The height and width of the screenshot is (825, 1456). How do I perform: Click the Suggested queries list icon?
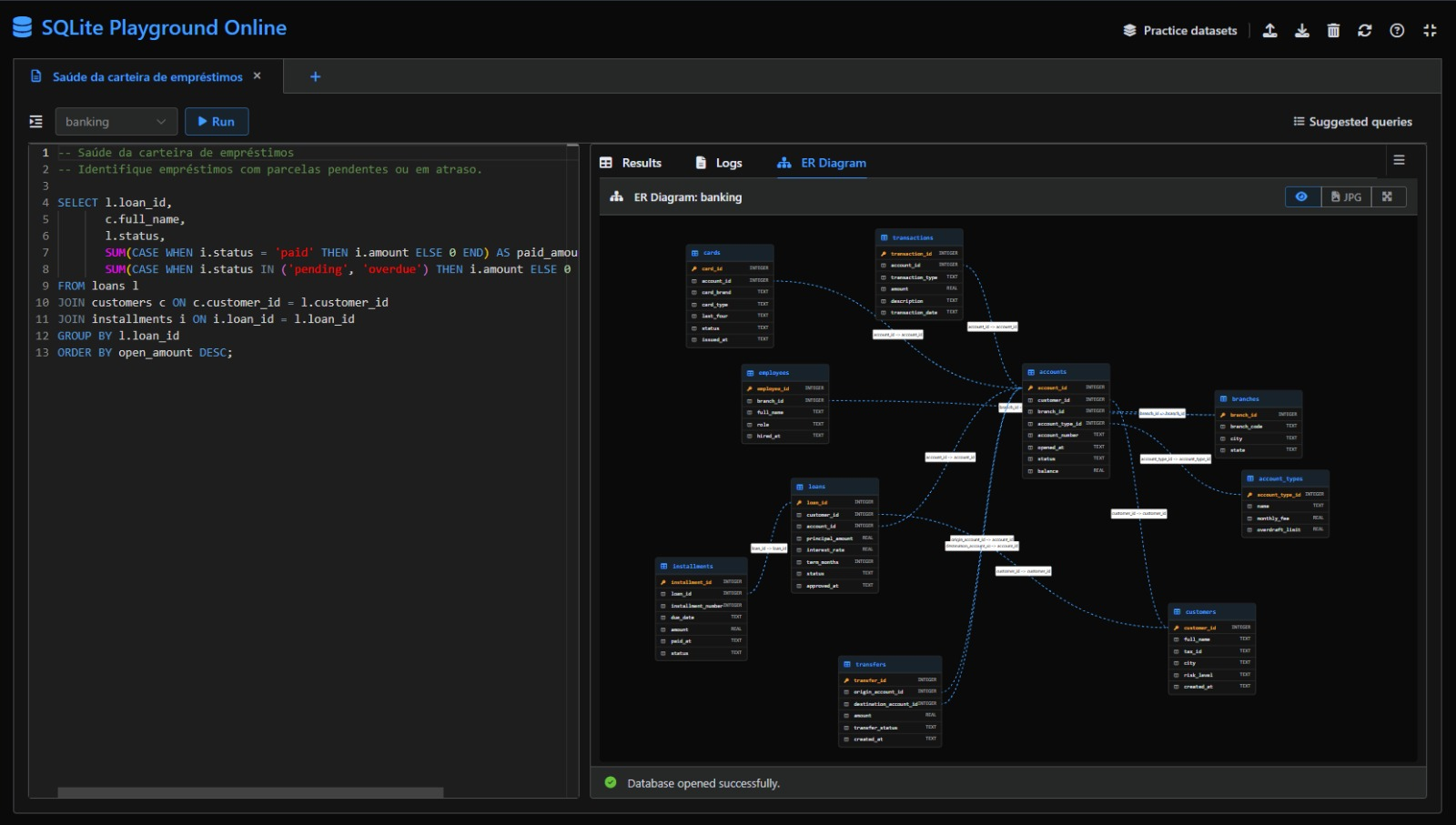click(x=1299, y=121)
